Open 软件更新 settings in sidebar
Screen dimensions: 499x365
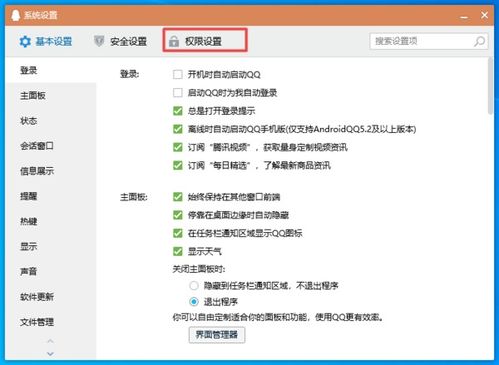point(51,297)
